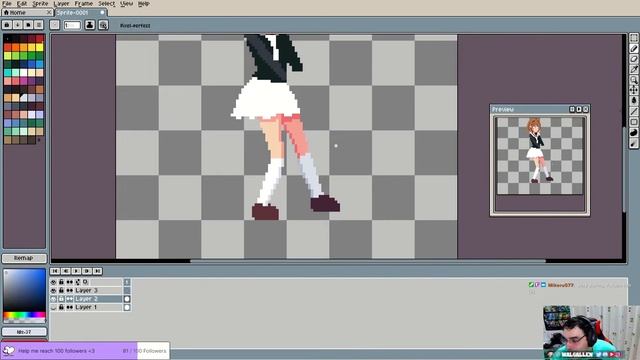This screenshot has width=640, height=360.
Task: Click the Remap button under the palette
Action: (x=24, y=258)
